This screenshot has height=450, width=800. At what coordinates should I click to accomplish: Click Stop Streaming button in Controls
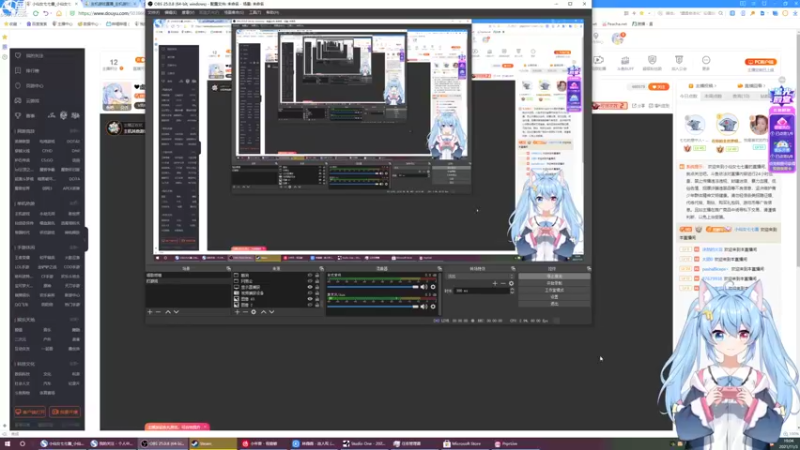[x=554, y=277]
